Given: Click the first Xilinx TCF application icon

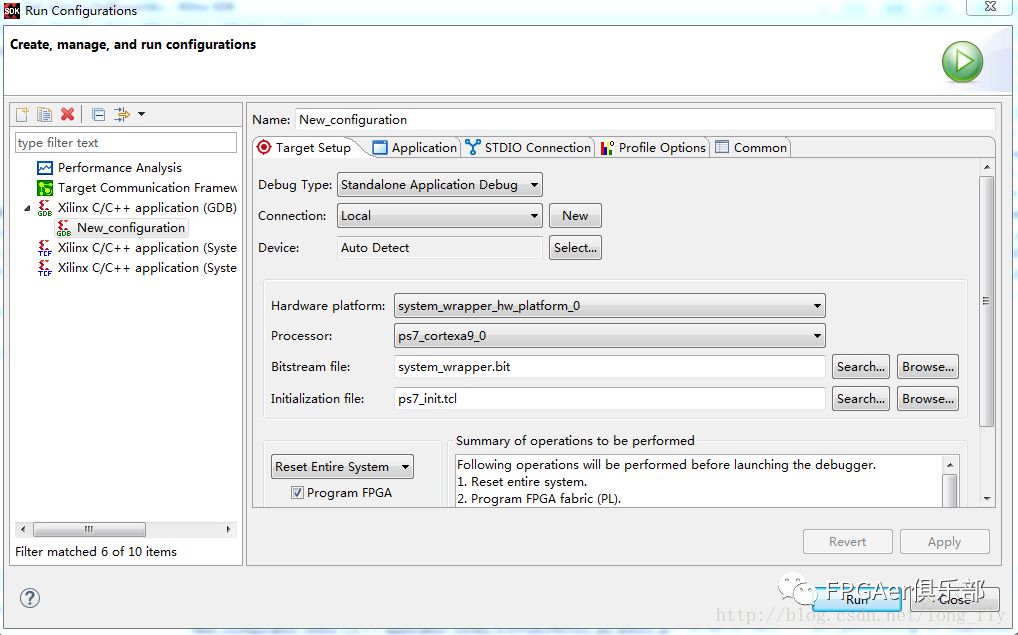Looking at the screenshot, I should click(x=45, y=249).
